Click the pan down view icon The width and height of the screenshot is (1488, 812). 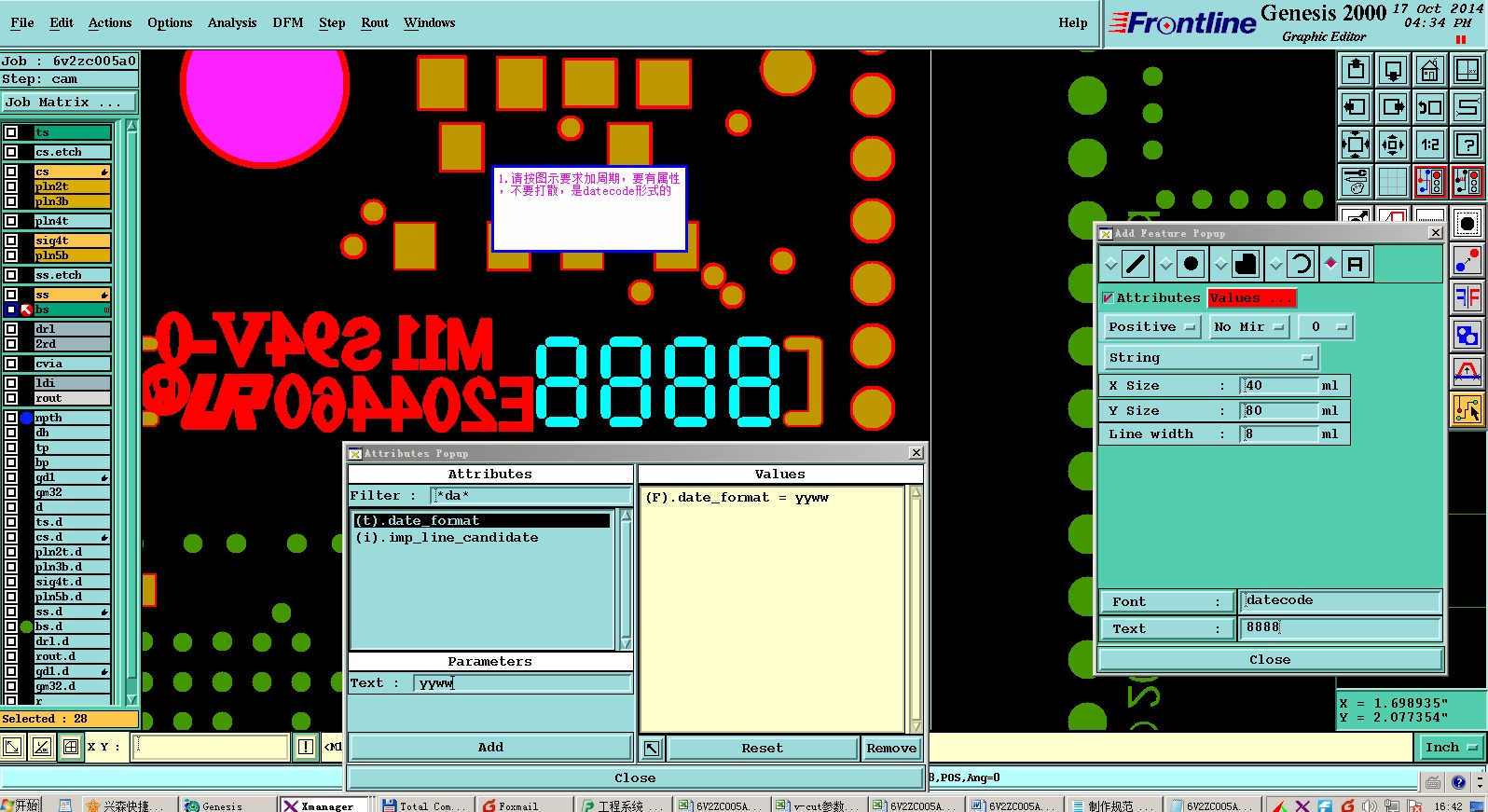(x=1393, y=70)
